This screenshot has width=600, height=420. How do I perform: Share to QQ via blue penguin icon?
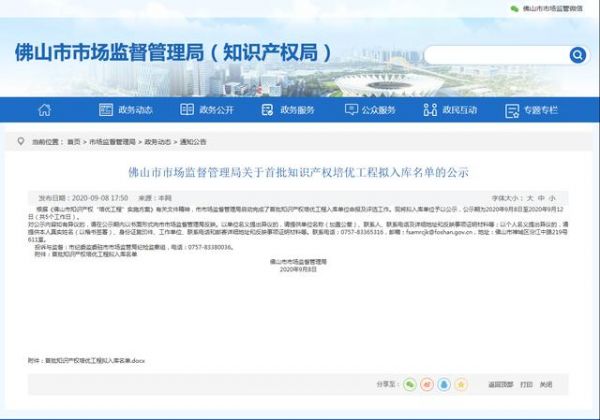coord(444,384)
